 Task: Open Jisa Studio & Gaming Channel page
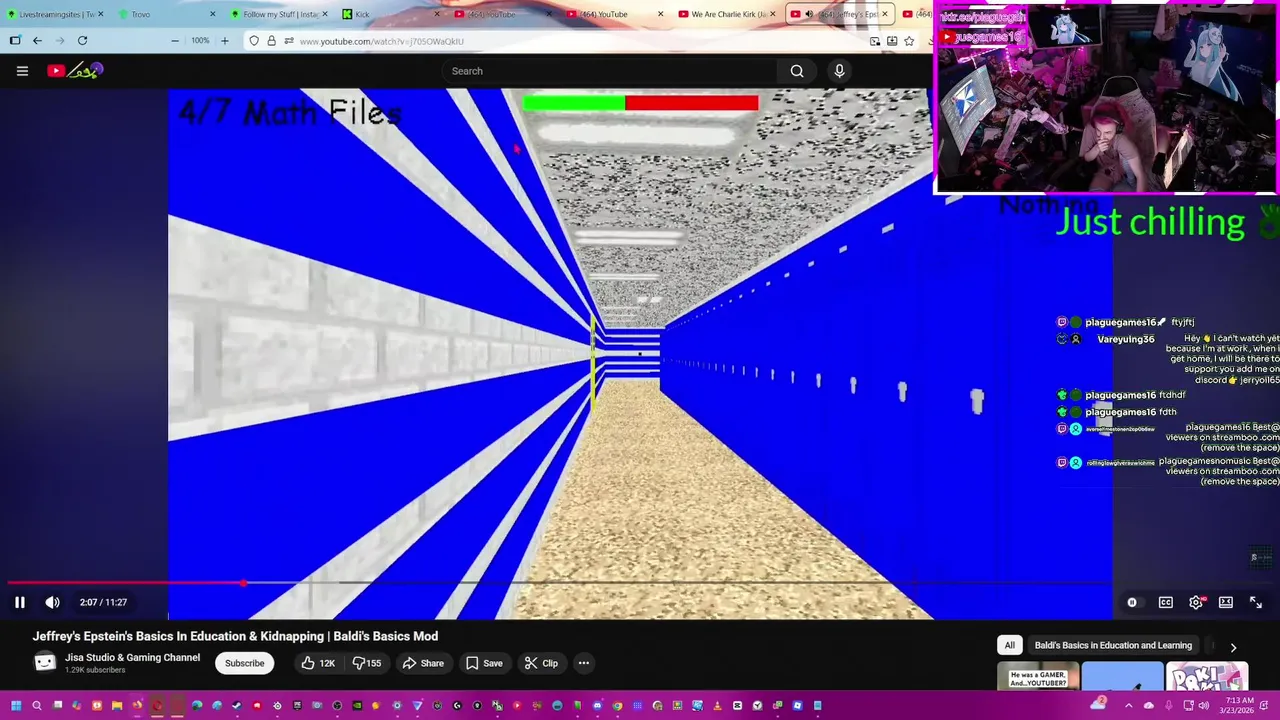point(132,657)
